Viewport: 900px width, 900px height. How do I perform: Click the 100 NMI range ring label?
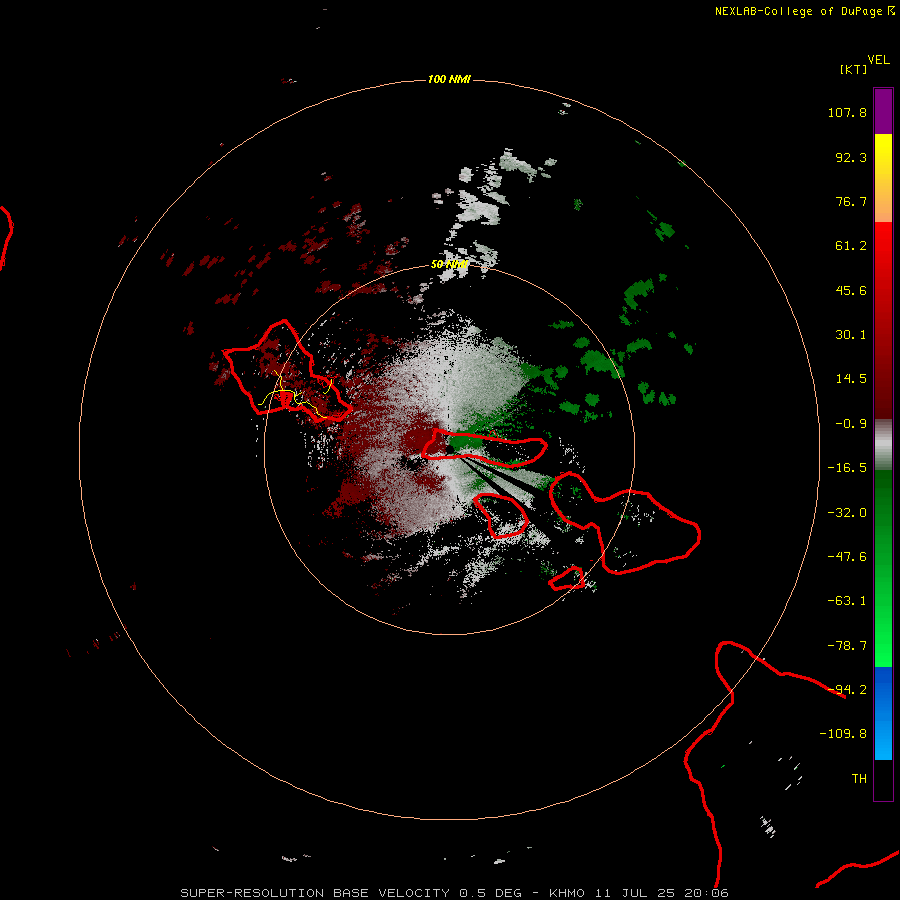449,79
